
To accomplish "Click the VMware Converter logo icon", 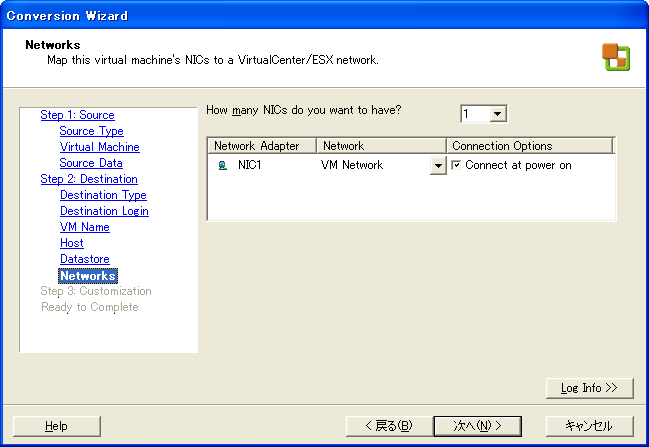I will tap(616, 57).
